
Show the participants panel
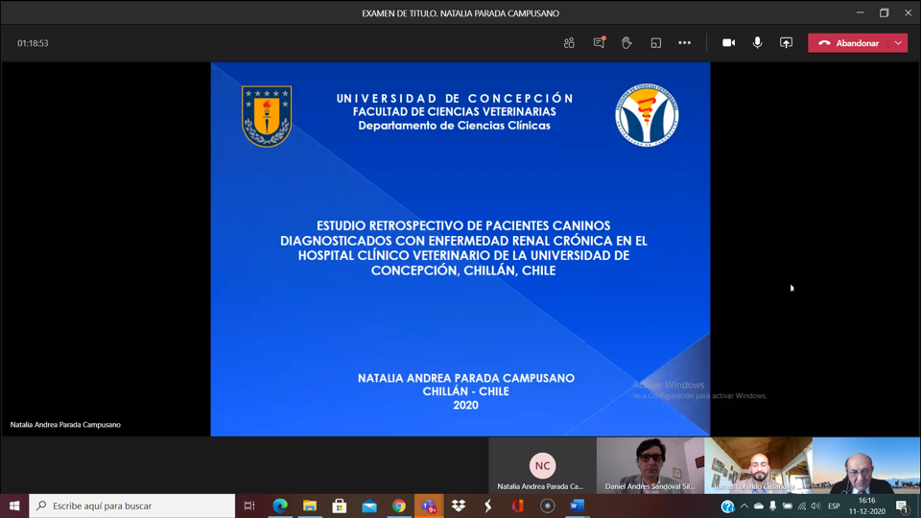[x=569, y=43]
